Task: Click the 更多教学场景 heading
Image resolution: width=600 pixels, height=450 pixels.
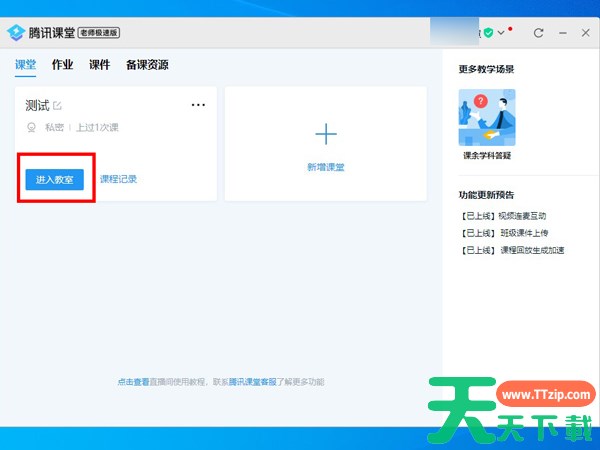Action: click(x=486, y=69)
